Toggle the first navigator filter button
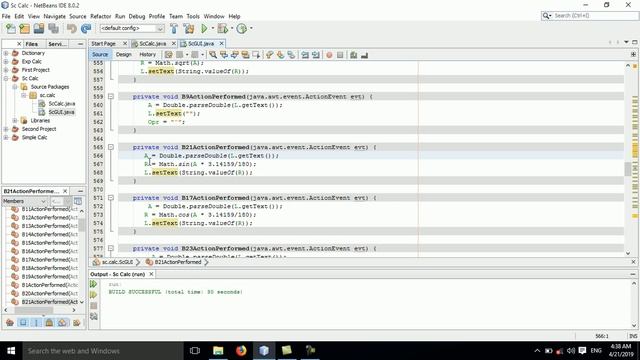Viewport: 640px width, 360px height. coord(10,323)
